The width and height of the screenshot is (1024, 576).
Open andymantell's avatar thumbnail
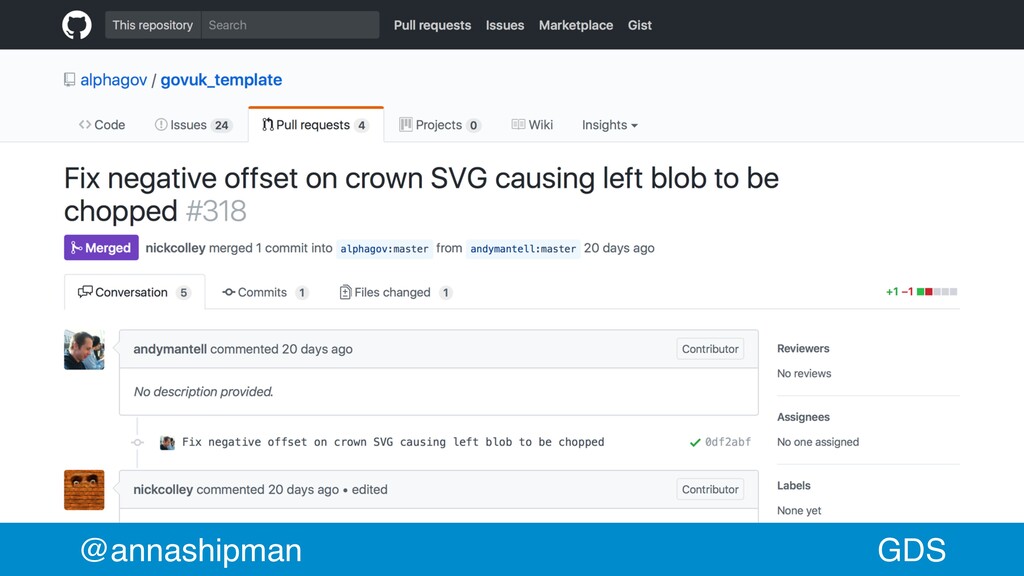[x=84, y=350]
